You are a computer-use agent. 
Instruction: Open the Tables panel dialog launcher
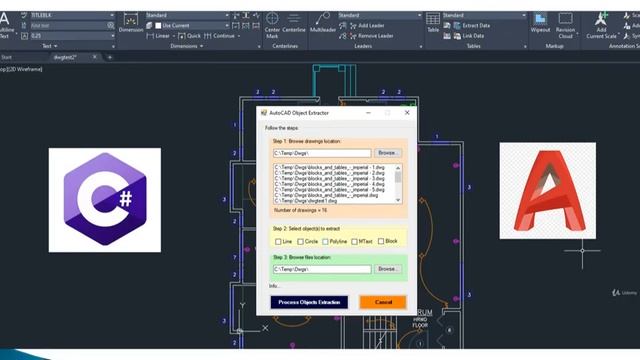tap(525, 47)
